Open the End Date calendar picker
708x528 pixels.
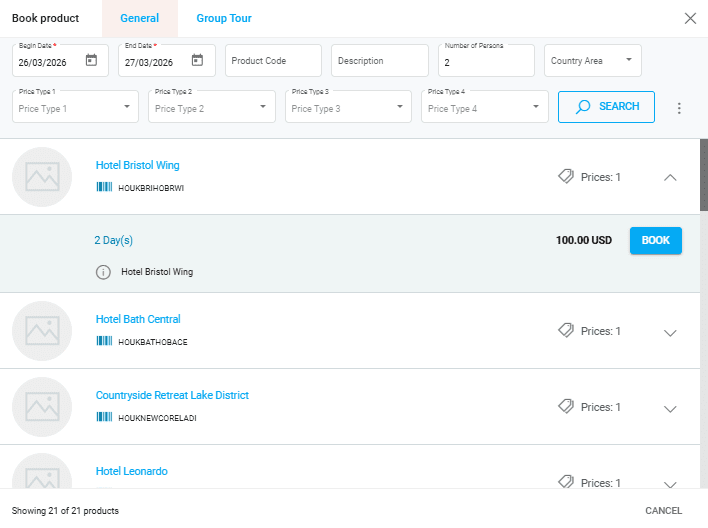[197, 61]
